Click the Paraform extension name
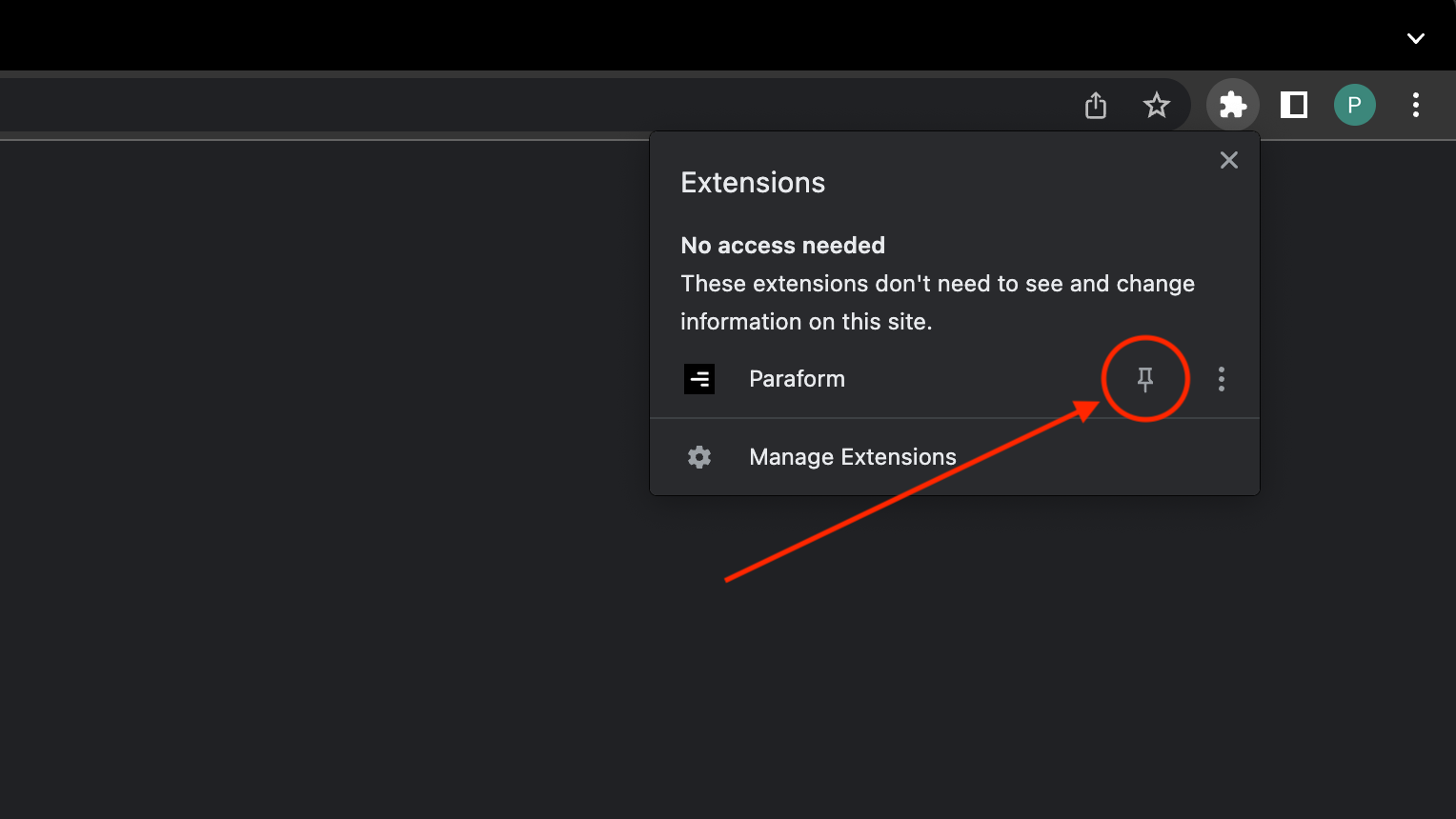Viewport: 1456px width, 819px height. (797, 378)
